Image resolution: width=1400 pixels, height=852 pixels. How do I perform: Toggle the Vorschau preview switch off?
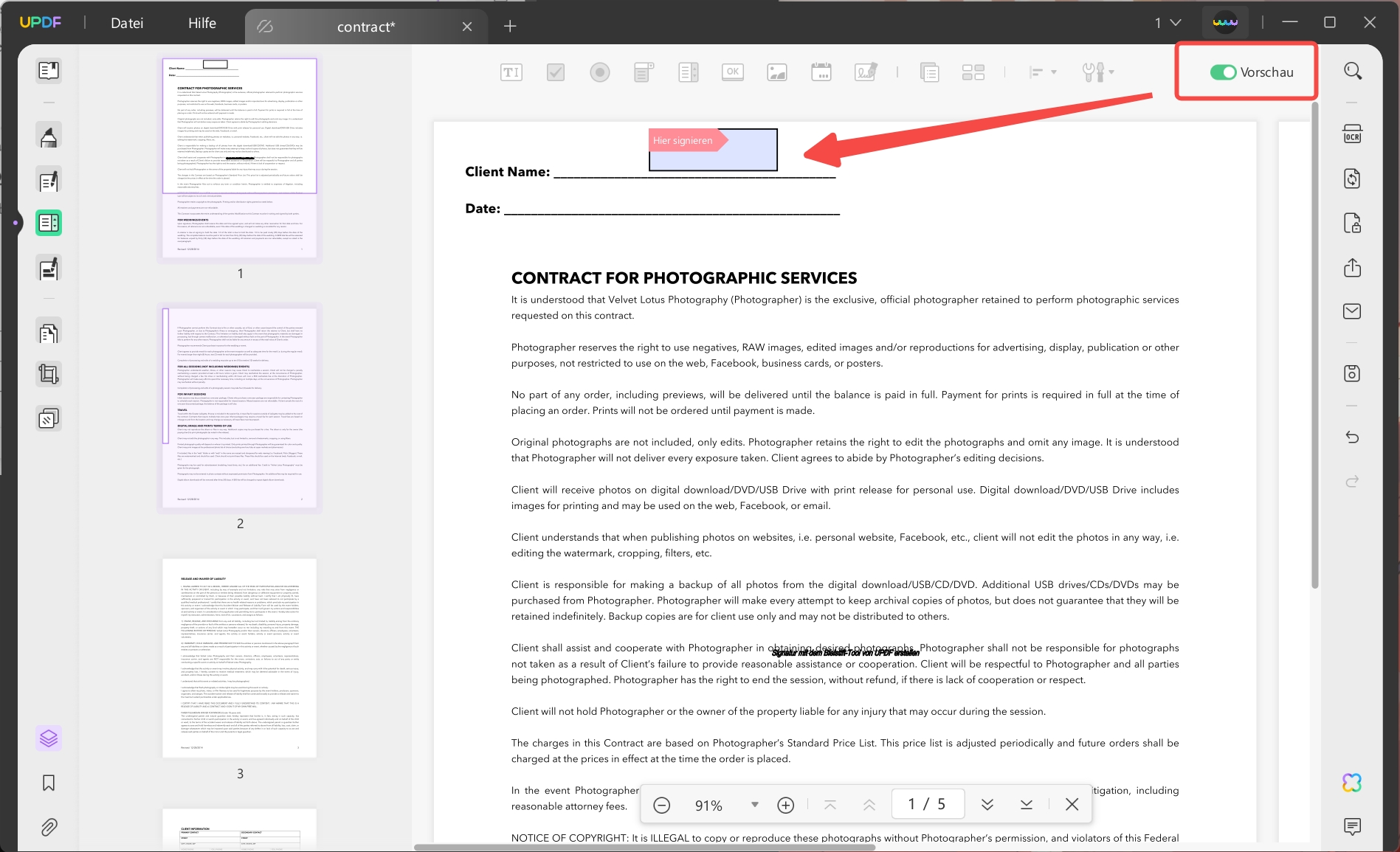(1223, 72)
